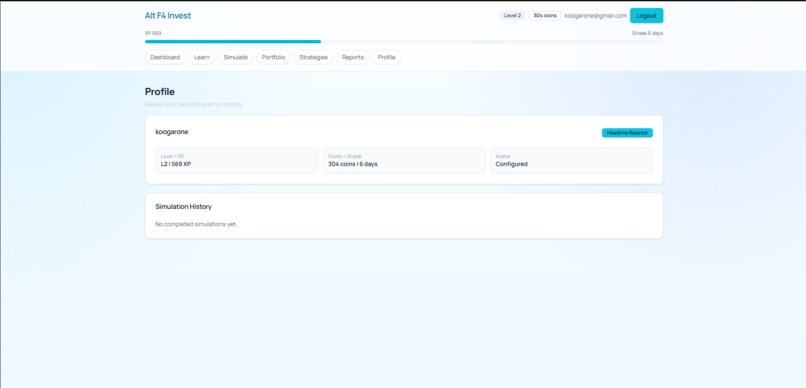806x388 pixels.
Task: Click the XP 569 label
Action: click(153, 33)
